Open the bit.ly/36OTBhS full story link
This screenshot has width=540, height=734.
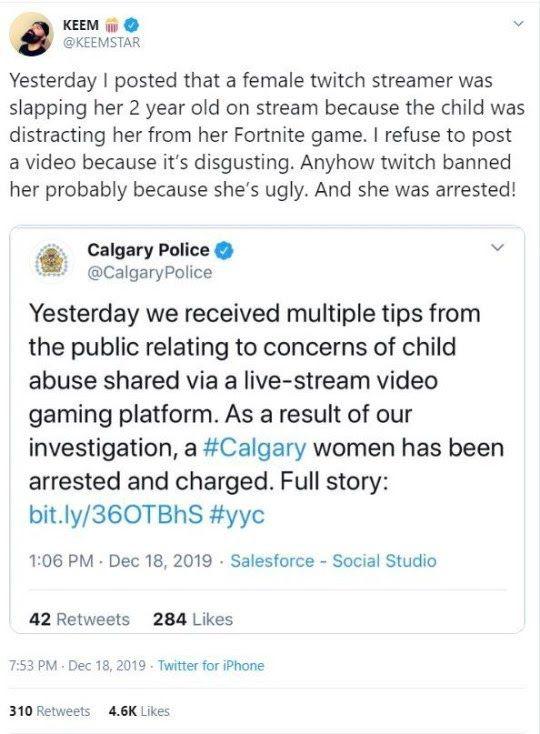pos(116,514)
